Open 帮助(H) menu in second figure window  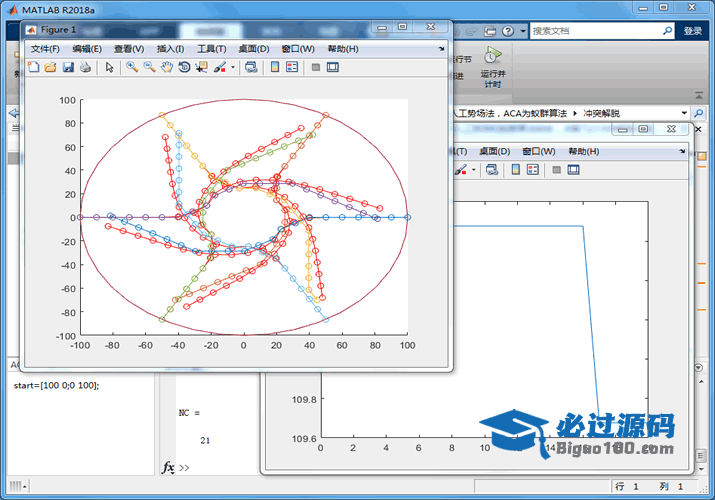(584, 151)
